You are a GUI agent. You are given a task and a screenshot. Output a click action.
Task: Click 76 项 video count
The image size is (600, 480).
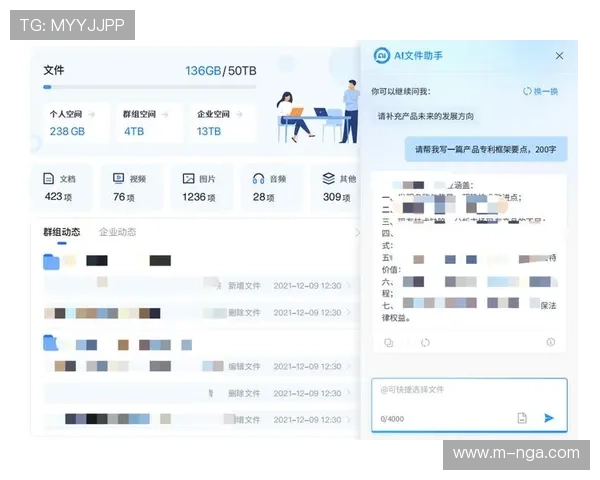[124, 197]
